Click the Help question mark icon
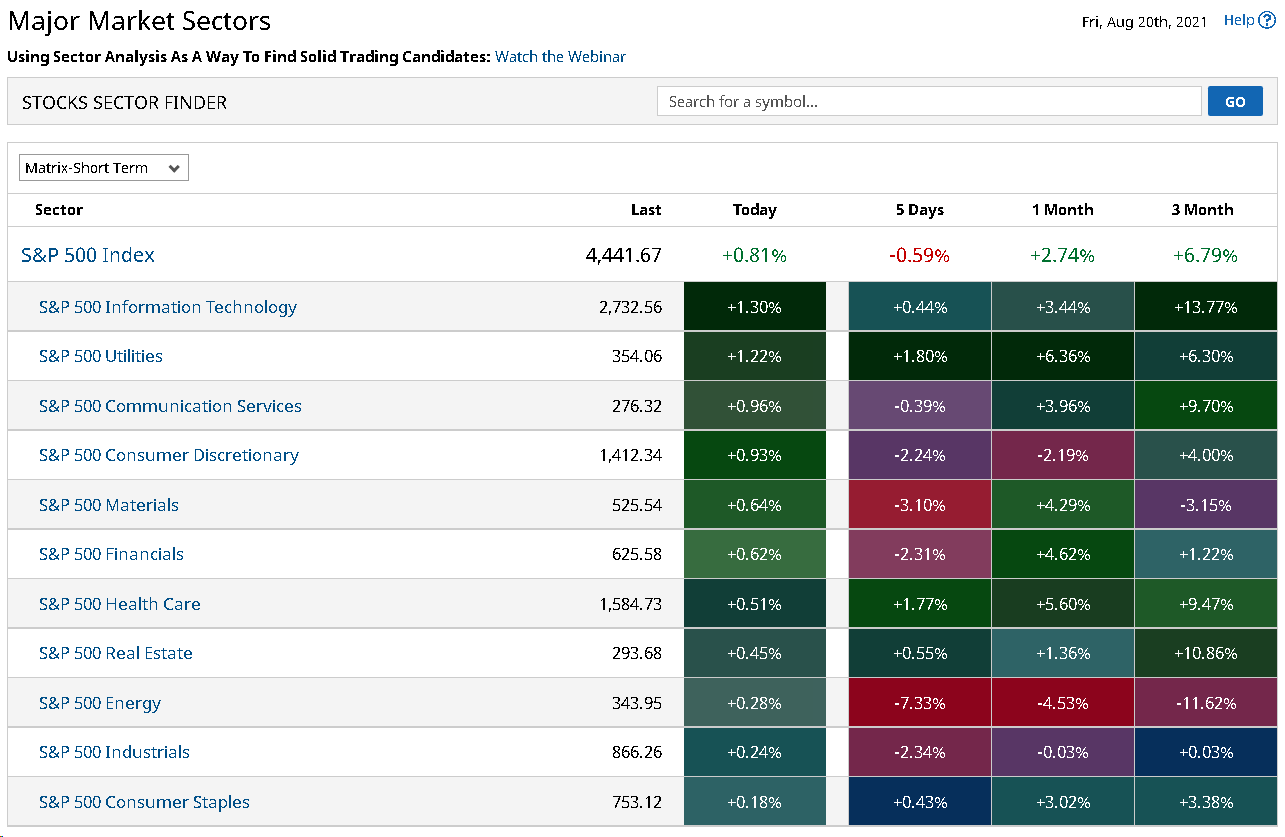Viewport: 1285px width, 837px height. [1267, 20]
